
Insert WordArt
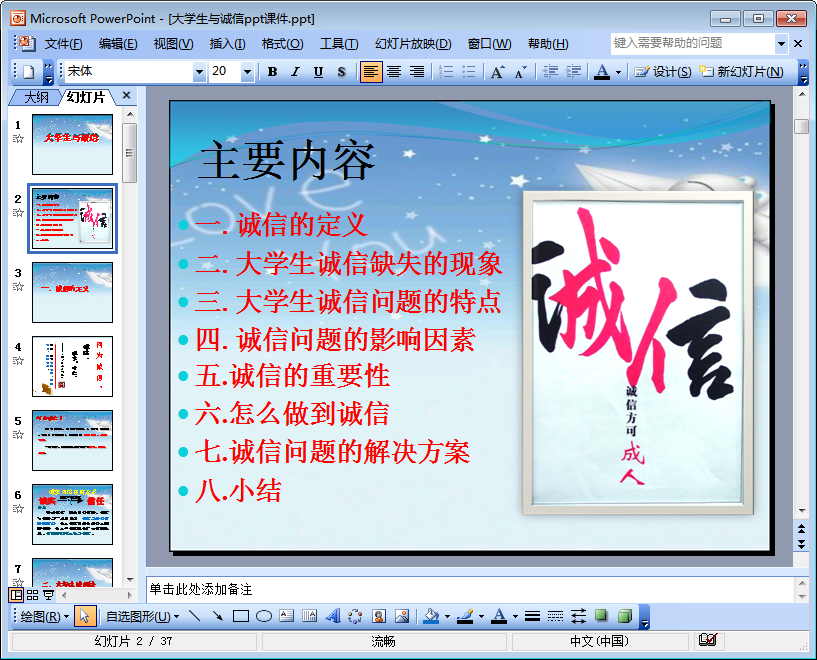(x=333, y=617)
